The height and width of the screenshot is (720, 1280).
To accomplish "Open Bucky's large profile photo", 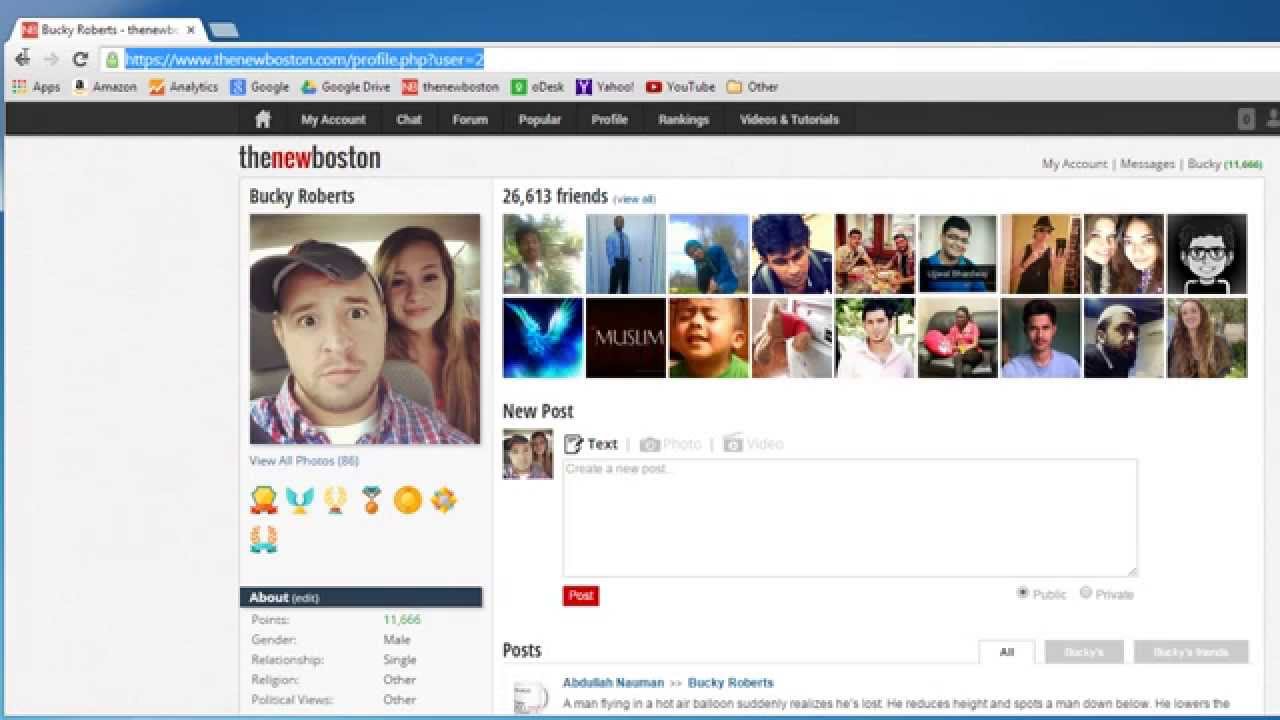I will [x=365, y=329].
